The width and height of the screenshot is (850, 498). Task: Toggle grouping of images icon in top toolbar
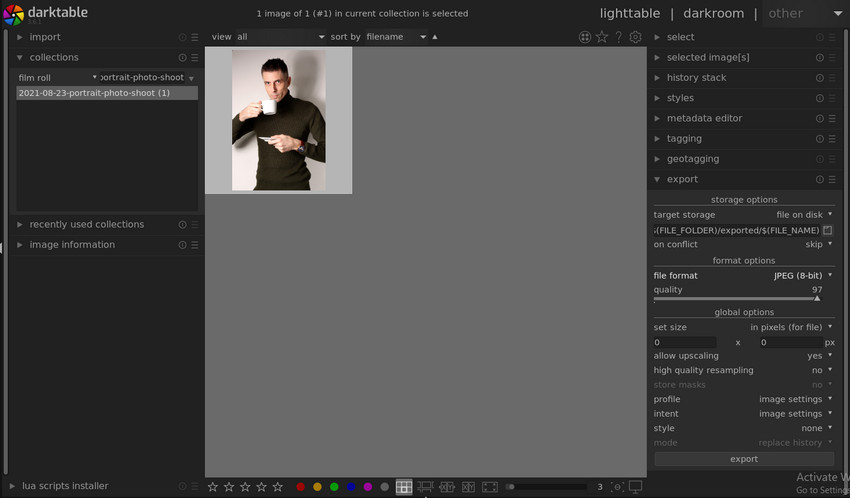point(584,37)
